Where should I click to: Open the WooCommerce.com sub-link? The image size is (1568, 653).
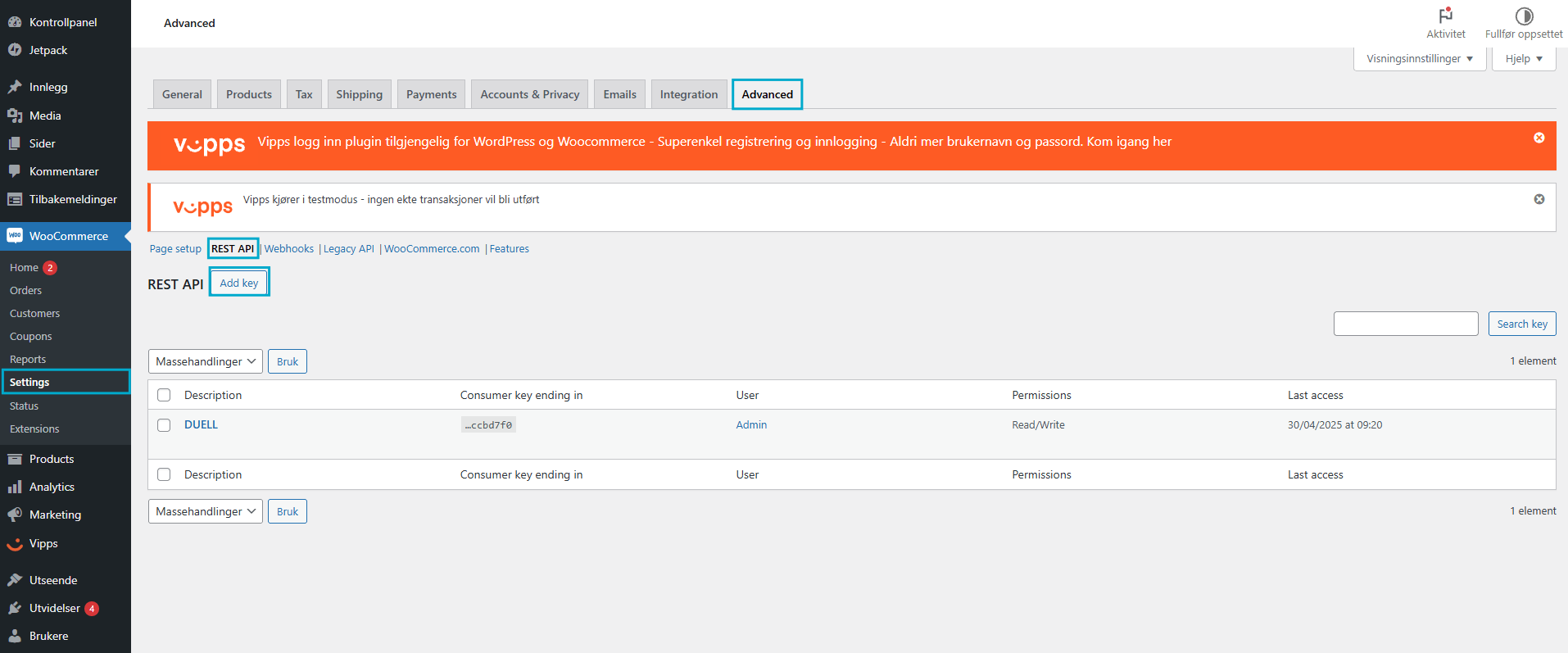tap(432, 249)
